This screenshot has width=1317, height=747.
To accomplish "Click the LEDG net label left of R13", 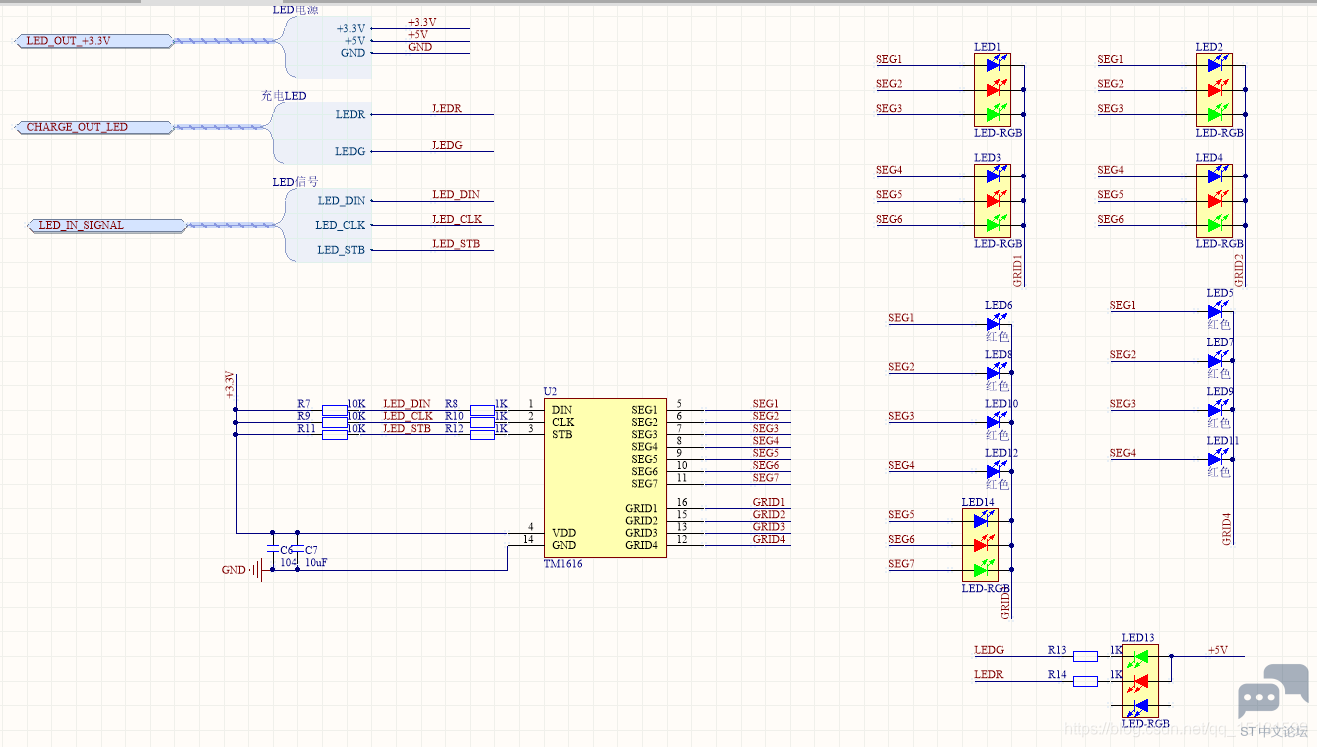I will click(989, 650).
